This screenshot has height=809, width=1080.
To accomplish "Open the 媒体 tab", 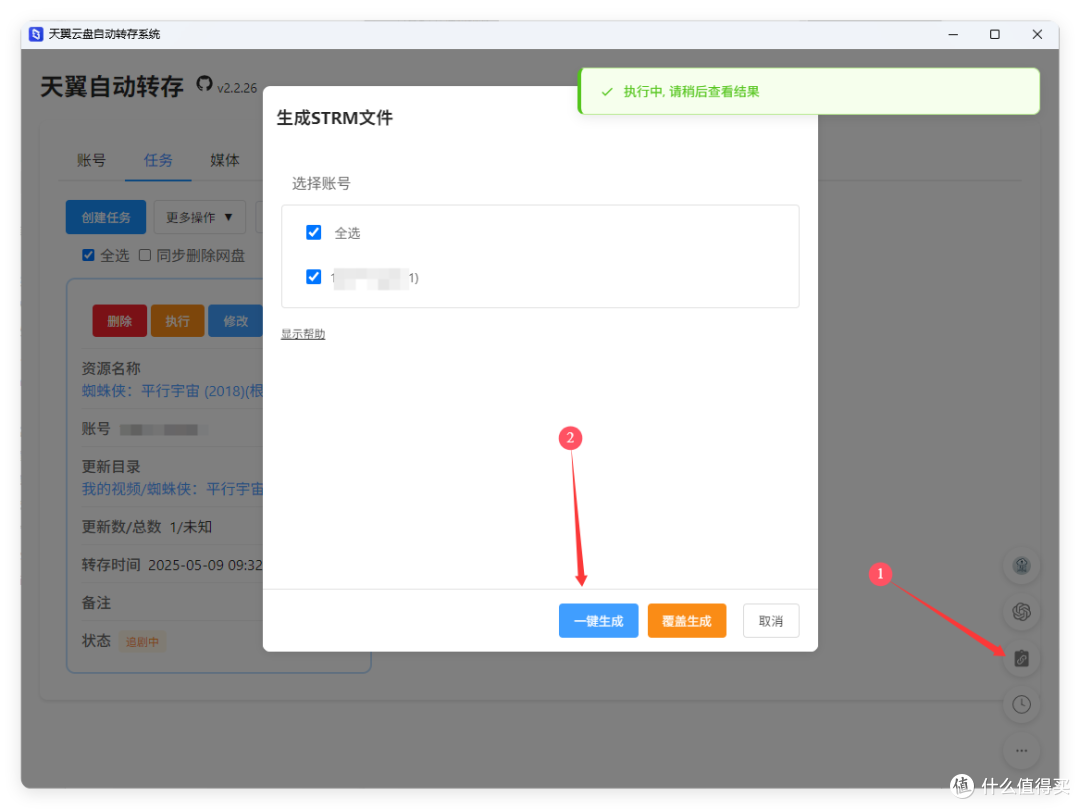I will pos(225,160).
